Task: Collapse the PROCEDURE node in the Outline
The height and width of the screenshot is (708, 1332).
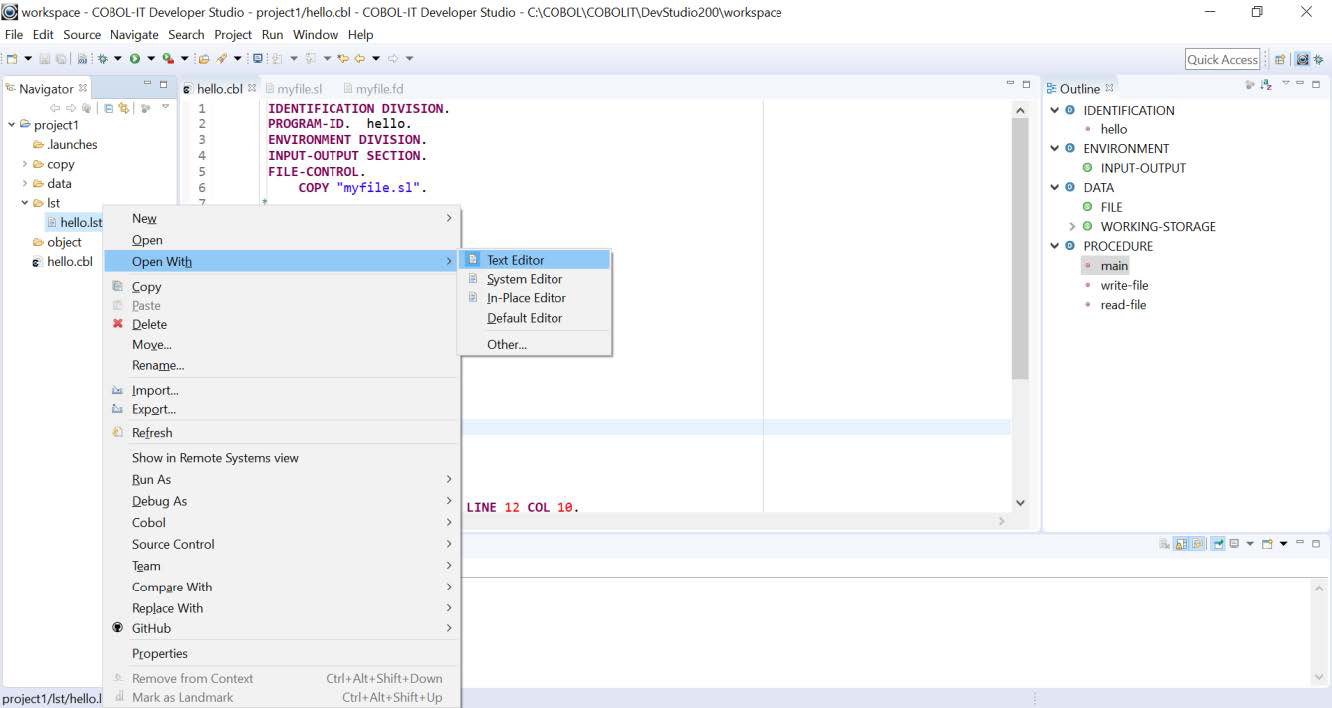Action: click(x=1053, y=246)
